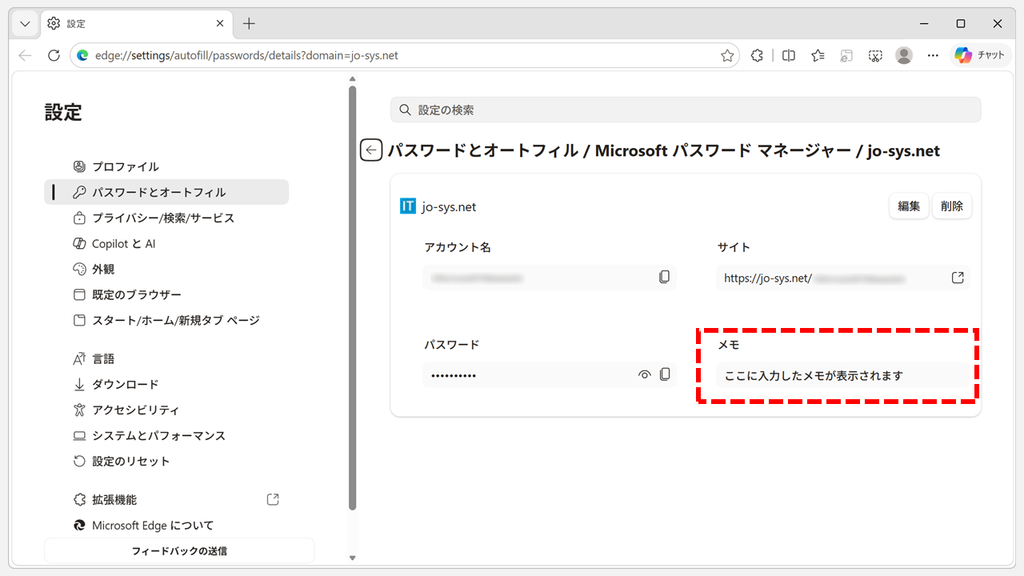Open the Extensions puzzle icon
The height and width of the screenshot is (576, 1024).
[x=757, y=56]
